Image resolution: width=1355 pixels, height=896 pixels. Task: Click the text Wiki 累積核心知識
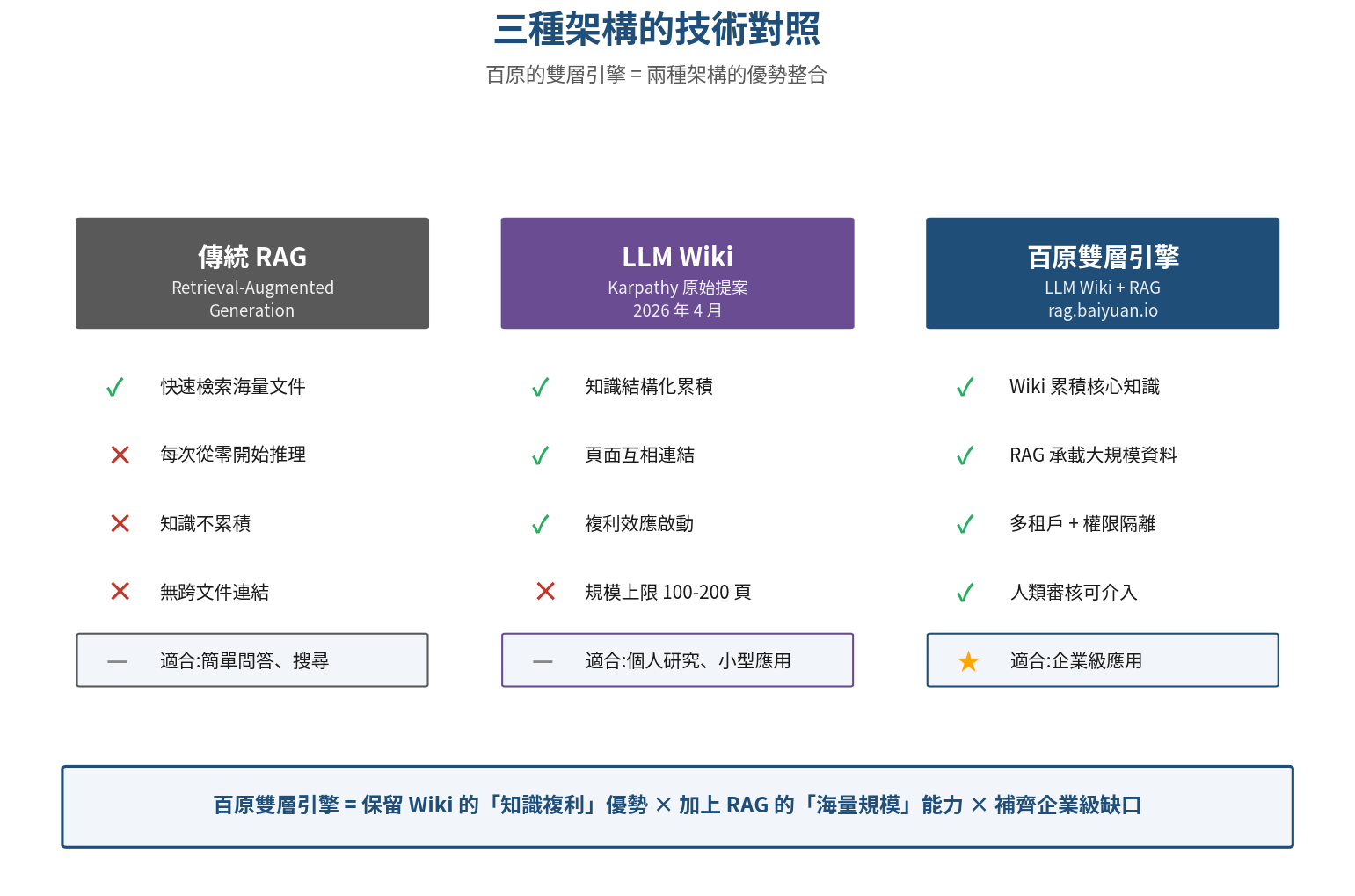click(1084, 387)
